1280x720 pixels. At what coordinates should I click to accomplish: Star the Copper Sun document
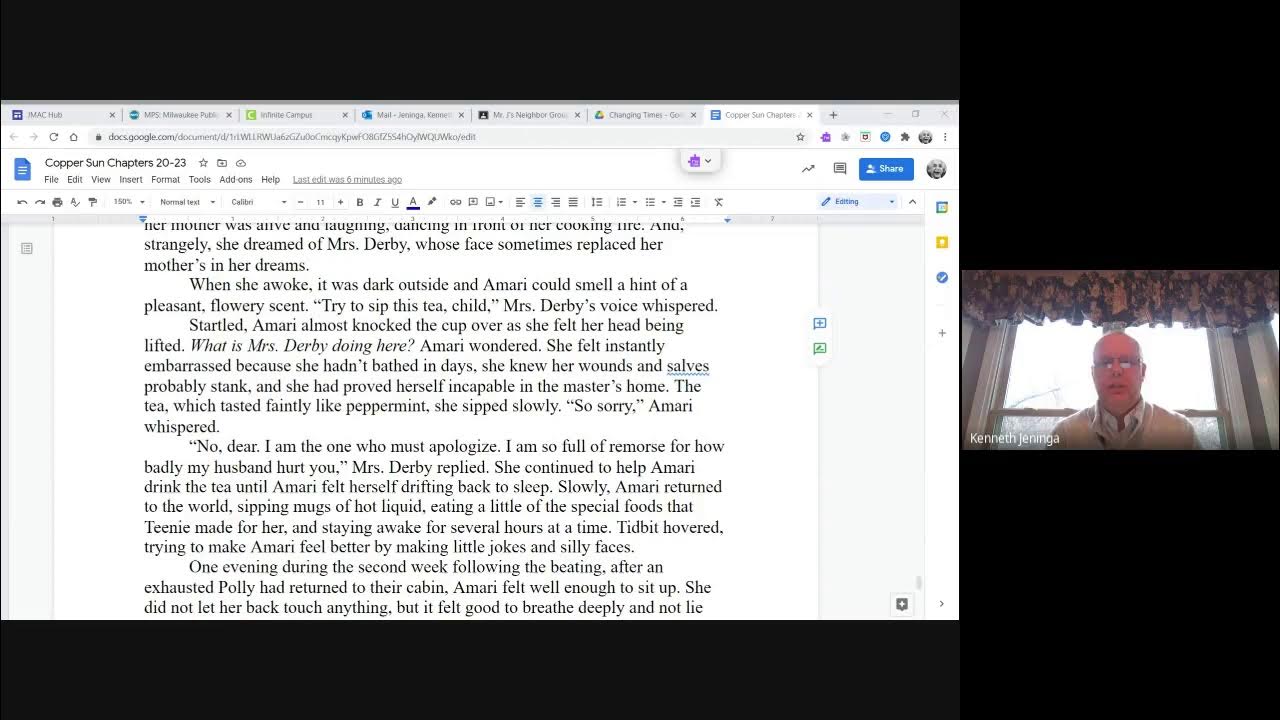click(x=203, y=163)
